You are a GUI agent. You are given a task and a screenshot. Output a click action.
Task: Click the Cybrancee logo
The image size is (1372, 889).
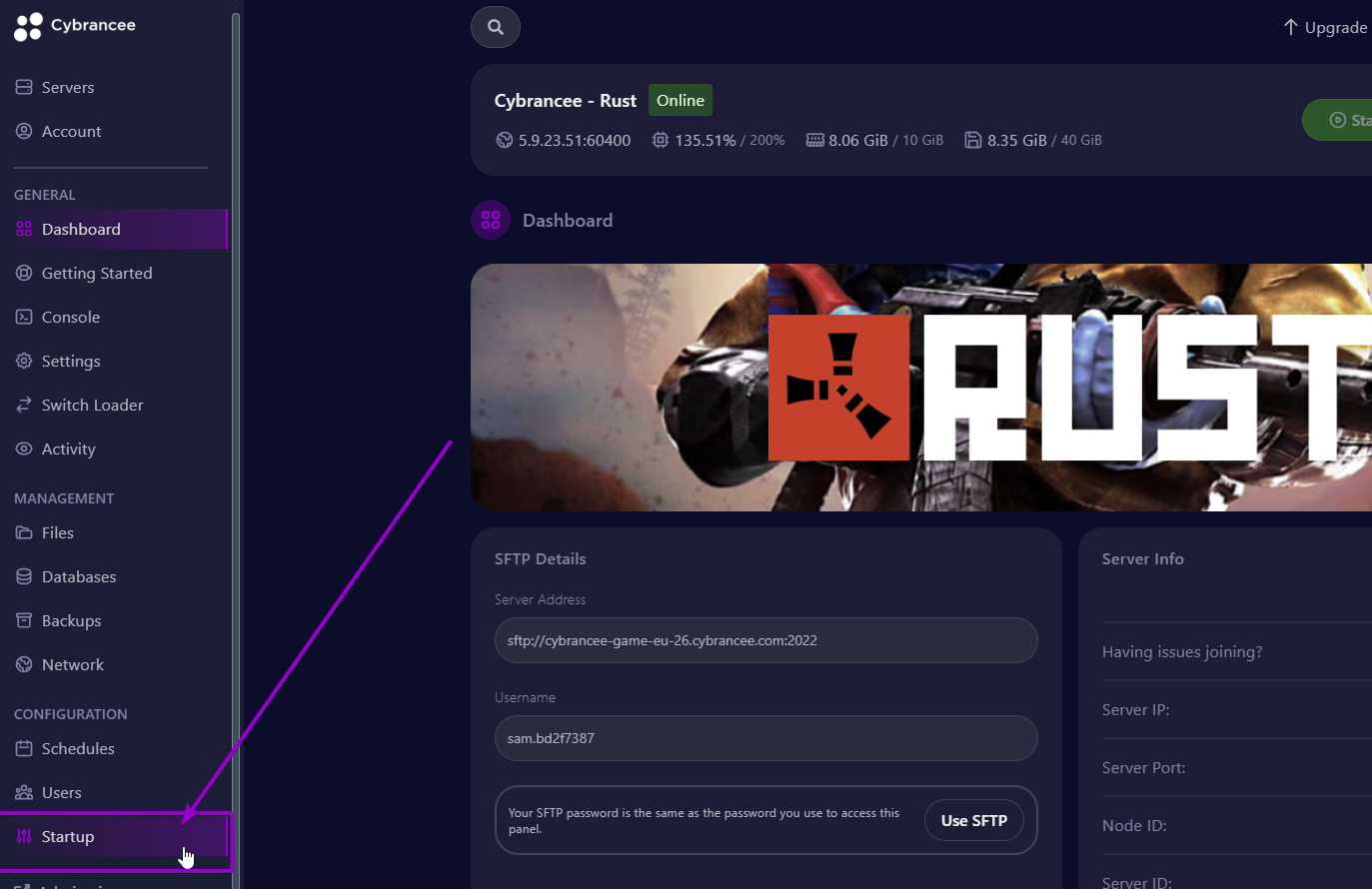[x=75, y=25]
